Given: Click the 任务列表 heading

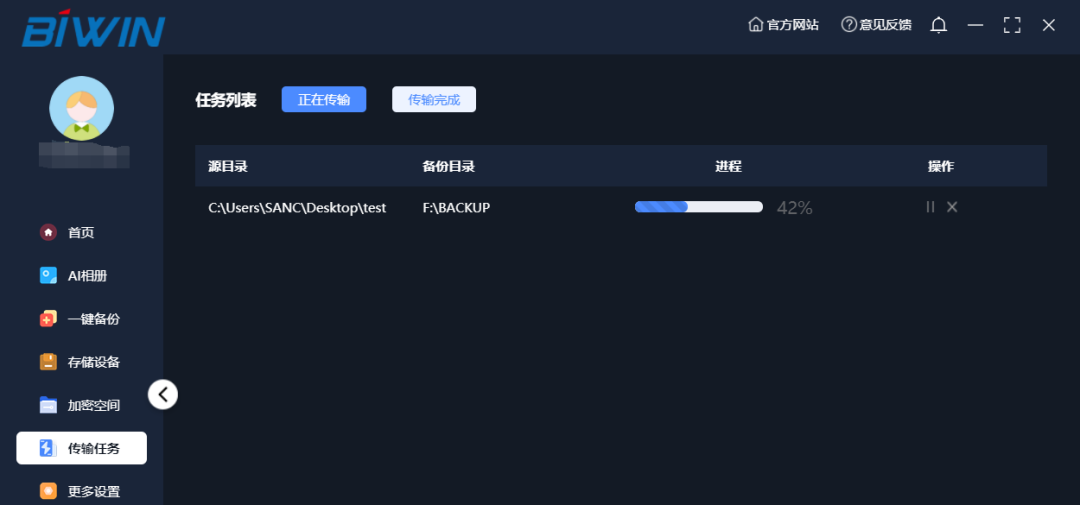Looking at the screenshot, I should (226, 100).
